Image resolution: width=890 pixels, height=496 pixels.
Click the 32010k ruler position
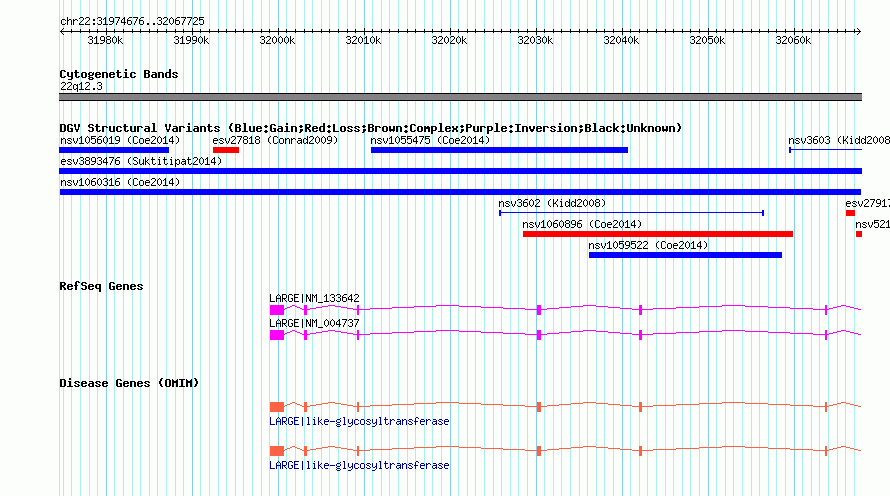(363, 40)
